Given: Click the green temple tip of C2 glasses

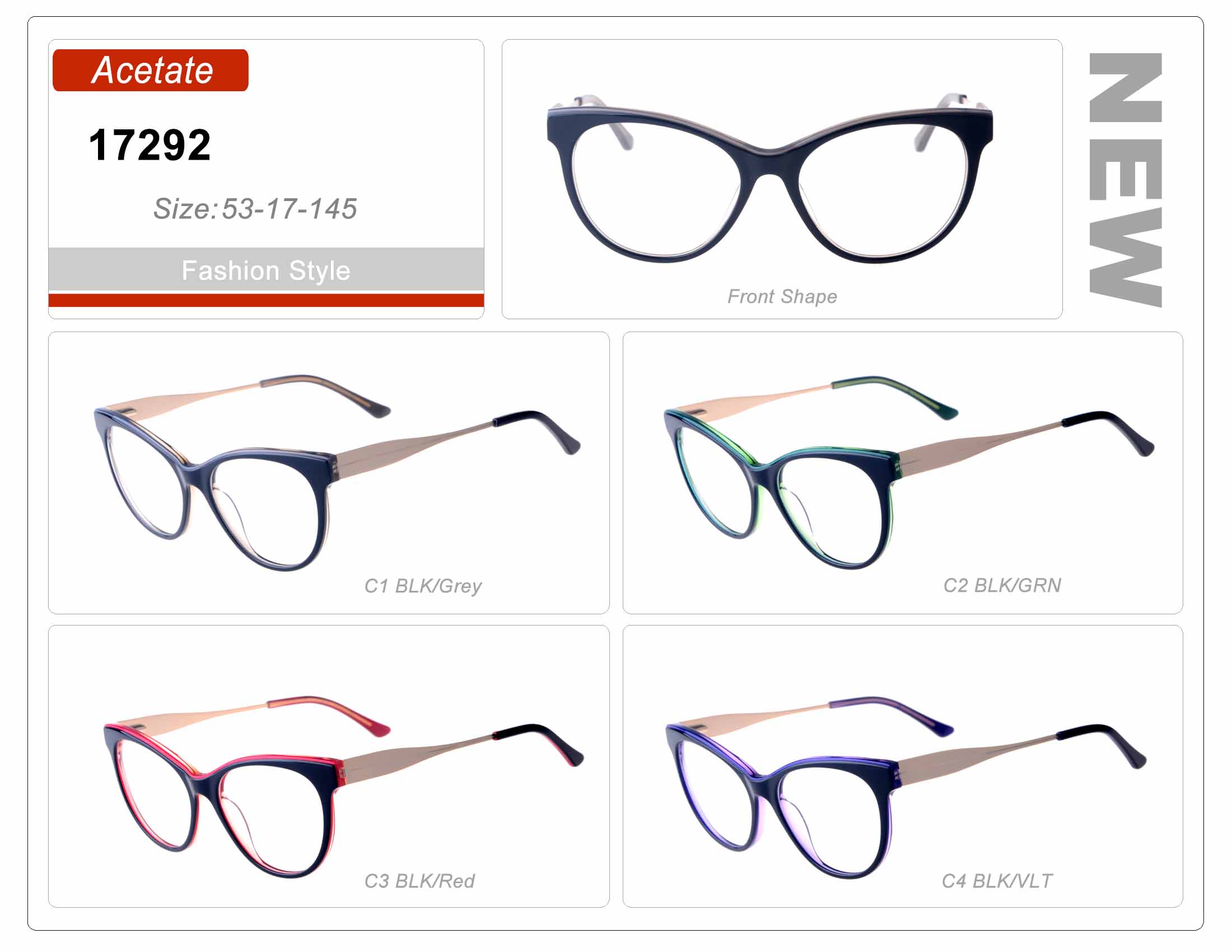Looking at the screenshot, I should tap(897, 395).
